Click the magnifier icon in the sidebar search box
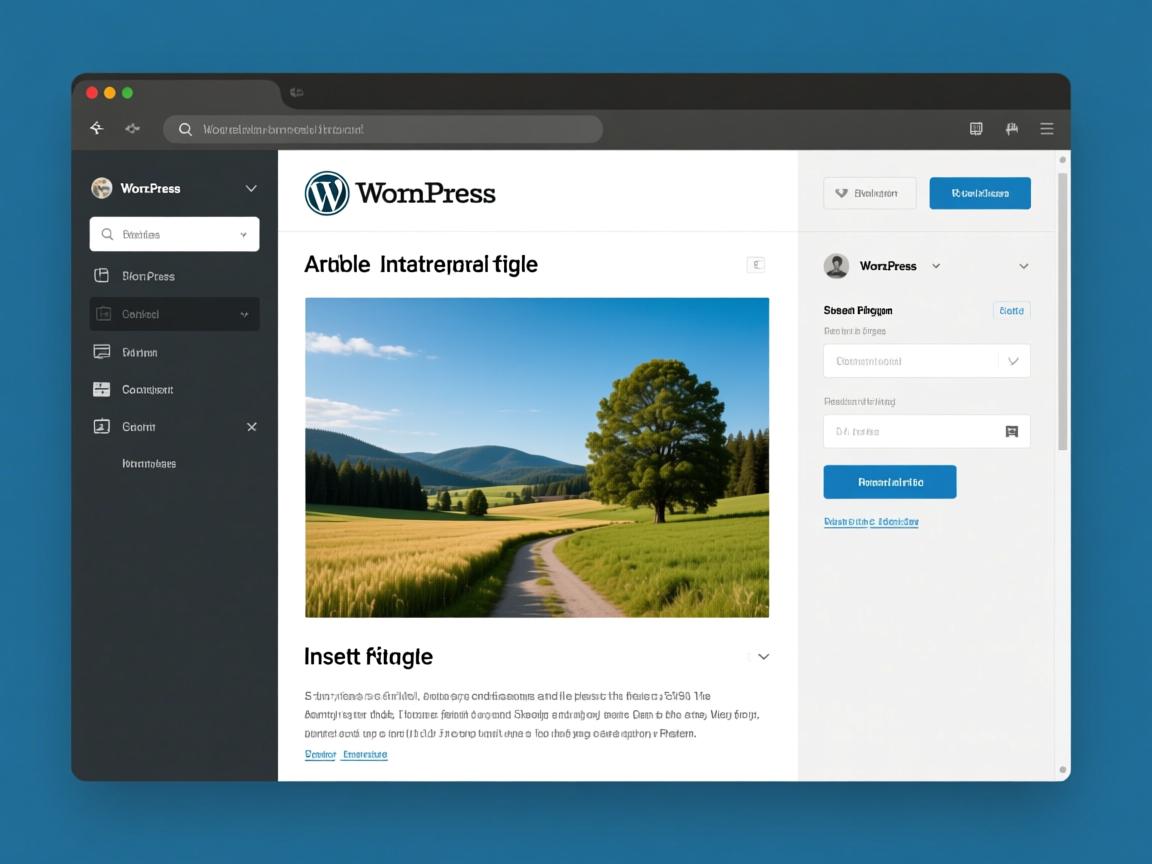This screenshot has width=1152, height=864. 107,235
